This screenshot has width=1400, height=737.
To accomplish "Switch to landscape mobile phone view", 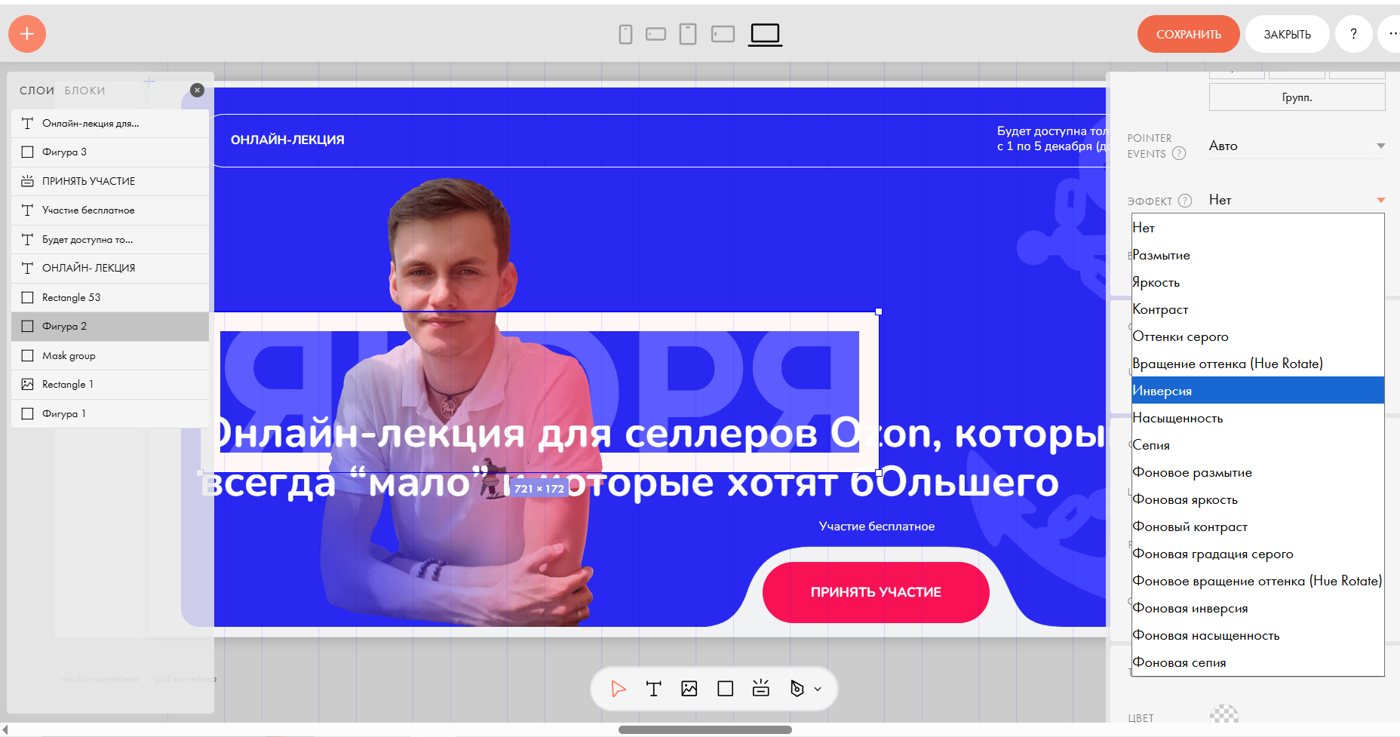I will click(656, 34).
